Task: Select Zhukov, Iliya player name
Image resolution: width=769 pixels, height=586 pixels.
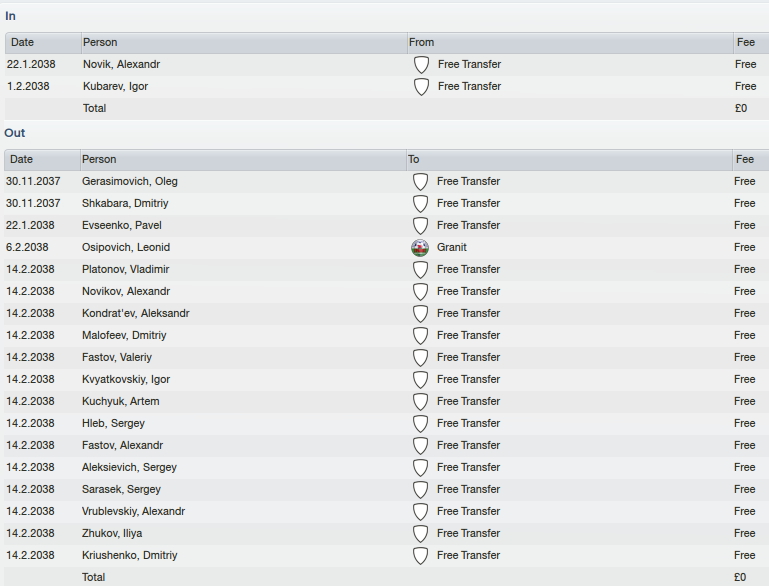Action: point(112,533)
